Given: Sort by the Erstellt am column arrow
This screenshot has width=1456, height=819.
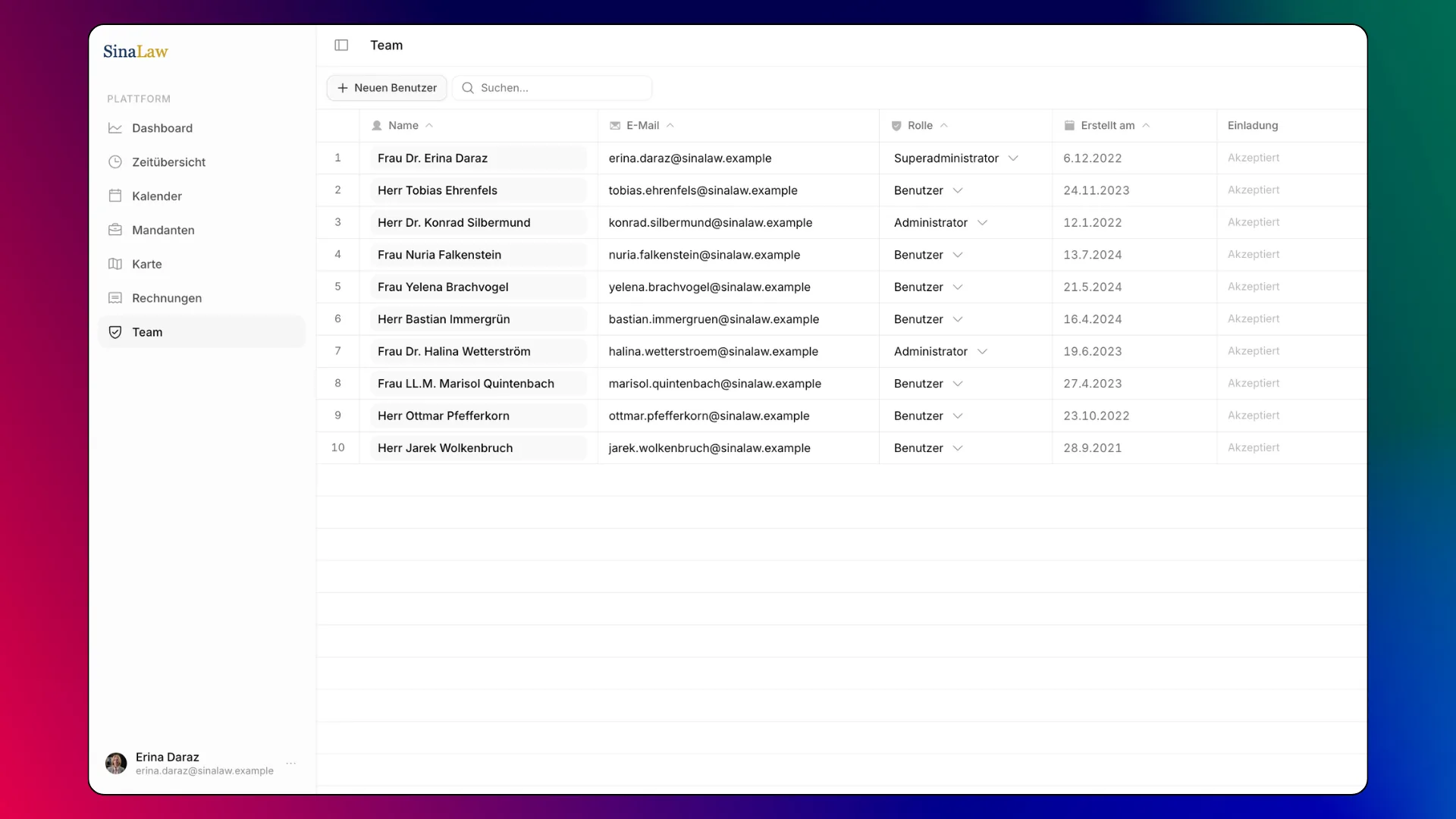Looking at the screenshot, I should point(1146,126).
